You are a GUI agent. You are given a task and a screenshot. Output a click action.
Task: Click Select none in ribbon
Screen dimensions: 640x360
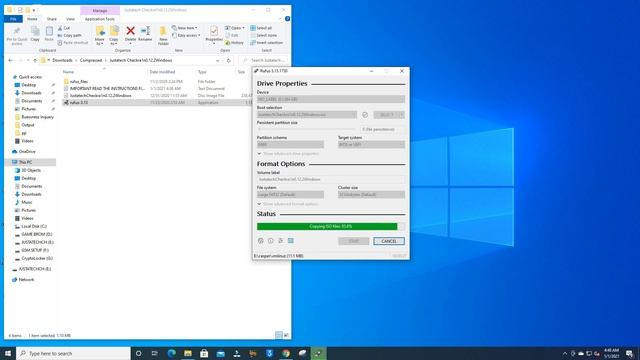click(x=263, y=36)
